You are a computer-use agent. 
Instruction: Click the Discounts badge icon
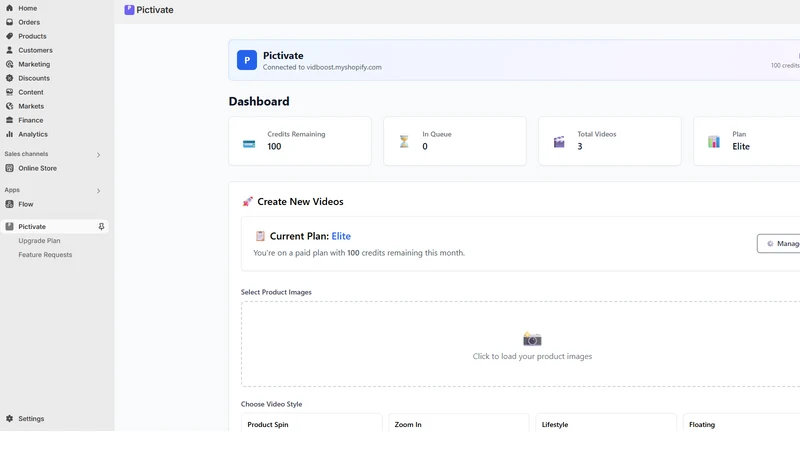point(9,78)
